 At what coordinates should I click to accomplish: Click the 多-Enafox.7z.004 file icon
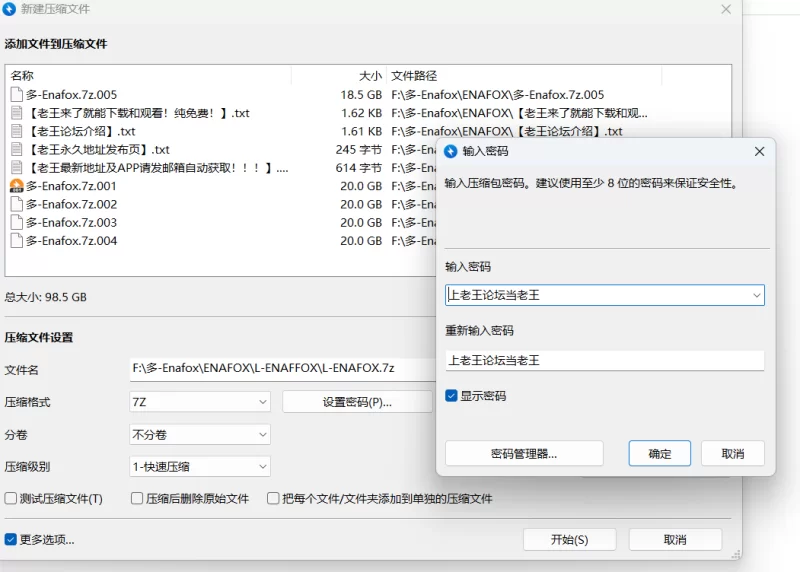click(16, 241)
